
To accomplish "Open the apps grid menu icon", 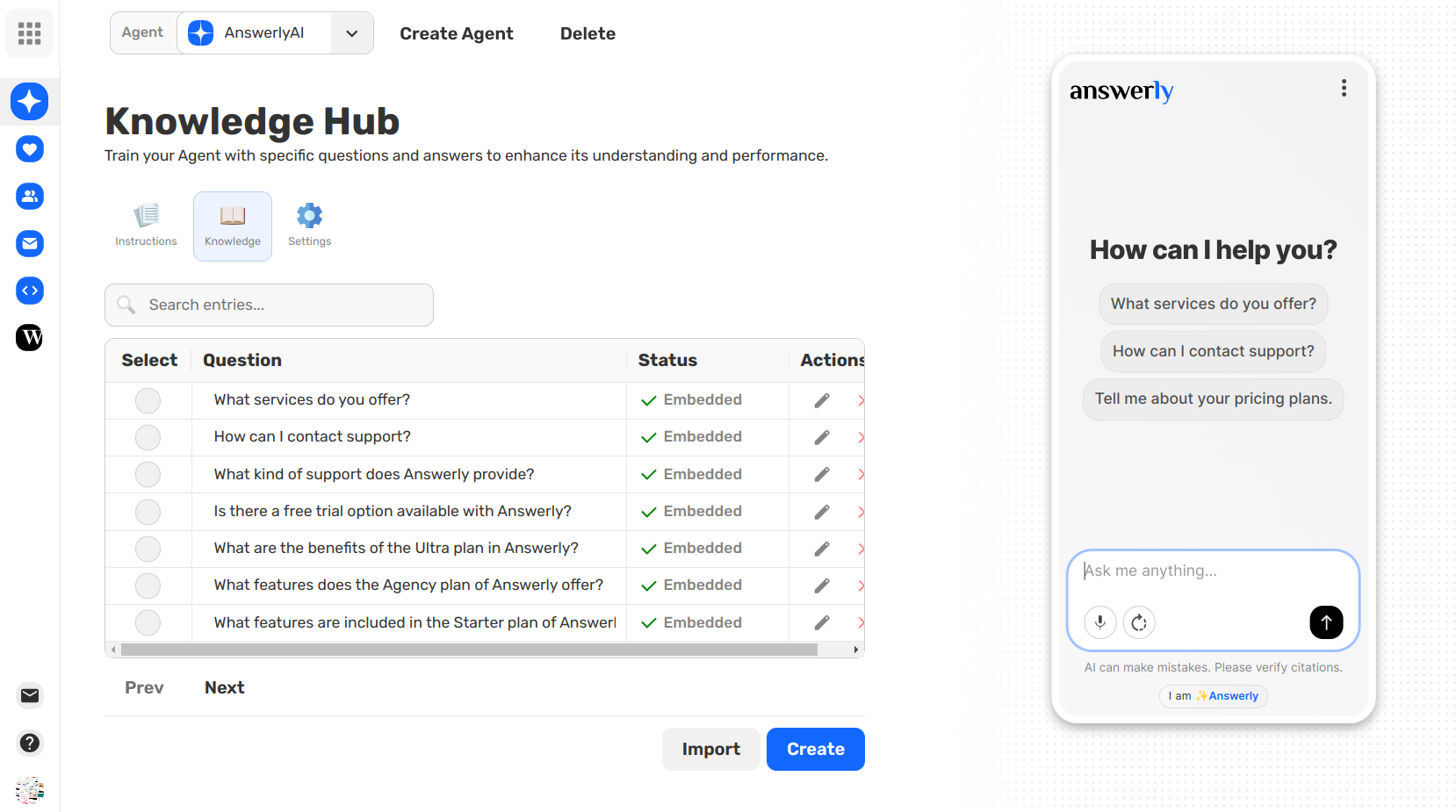I will [30, 33].
